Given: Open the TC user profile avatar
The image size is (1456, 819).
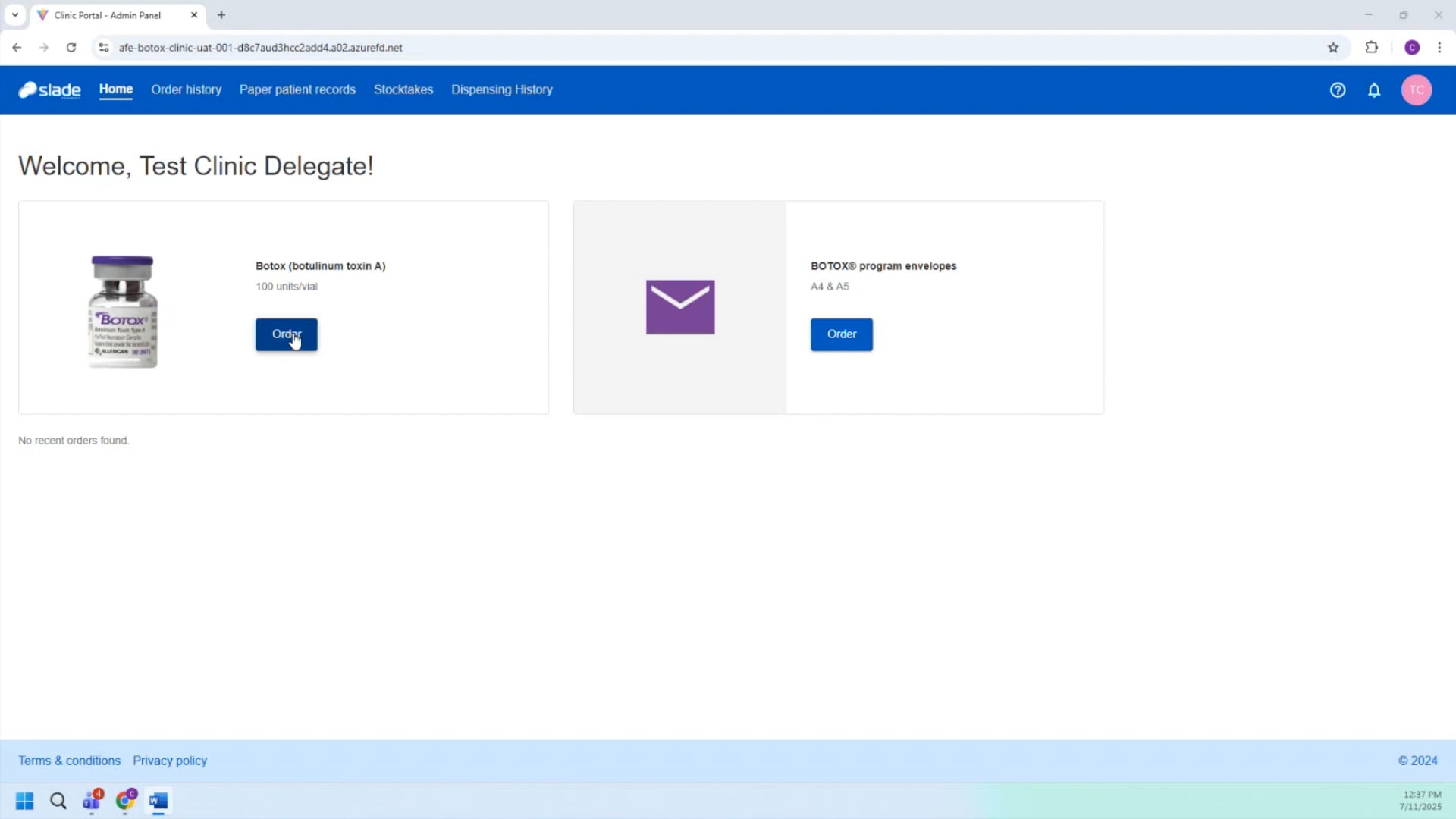Looking at the screenshot, I should 1417,90.
